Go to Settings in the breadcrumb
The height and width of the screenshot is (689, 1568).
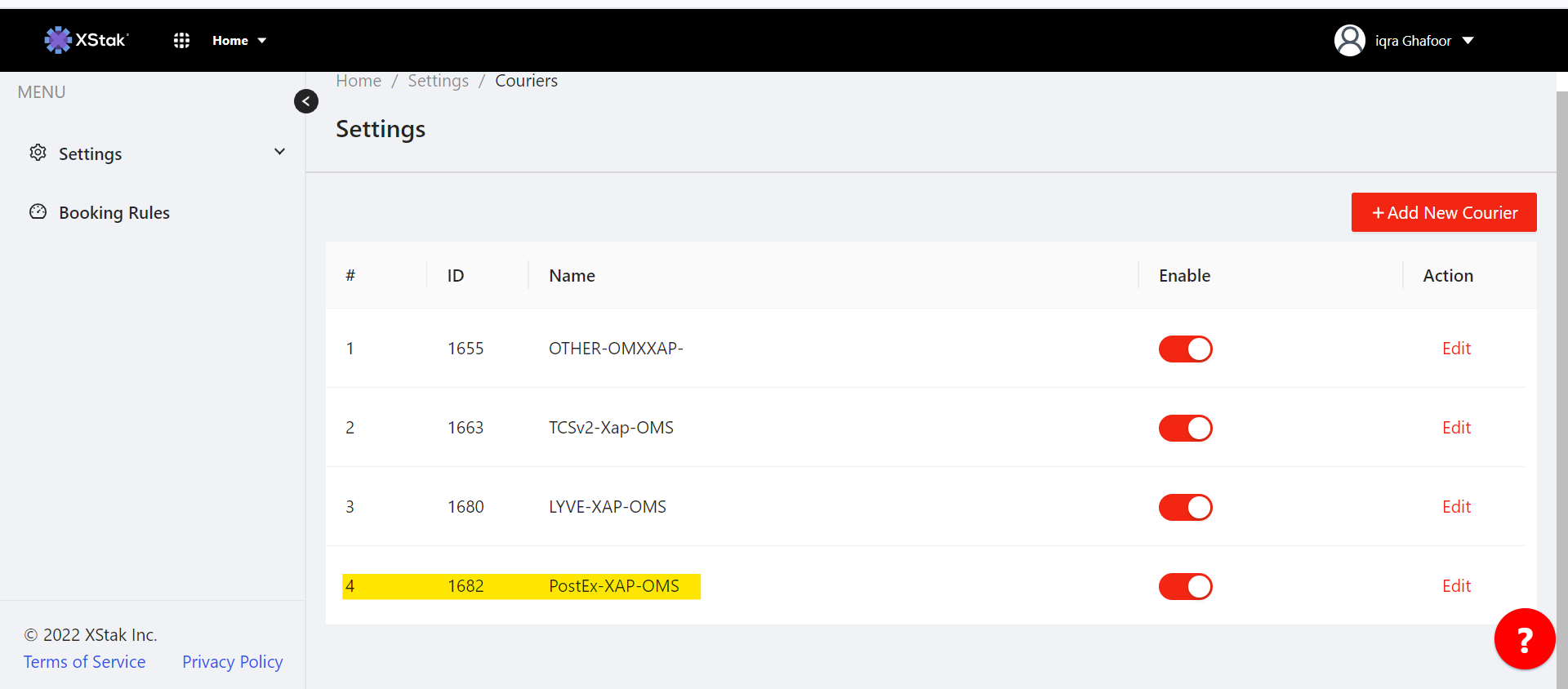(x=438, y=81)
